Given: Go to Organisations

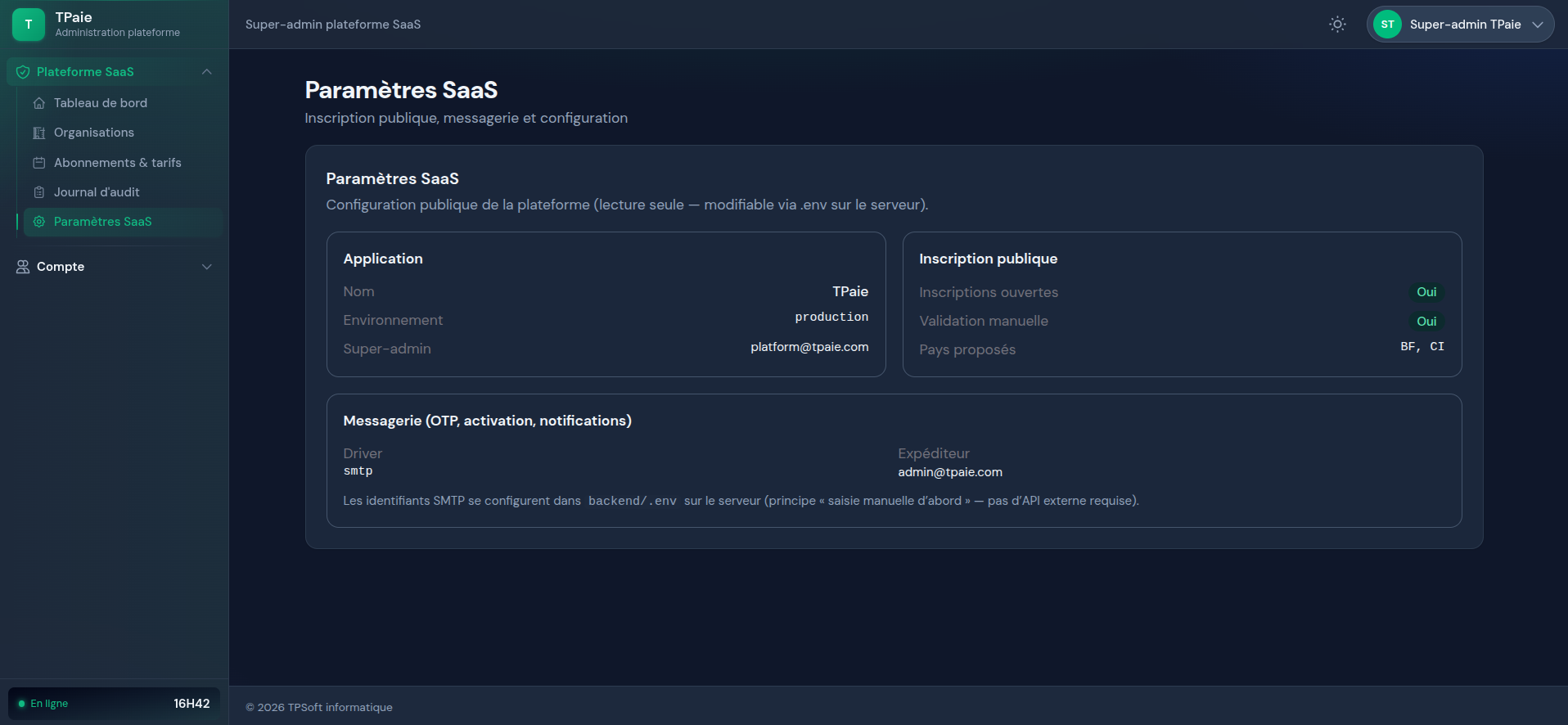Looking at the screenshot, I should [123, 133].
